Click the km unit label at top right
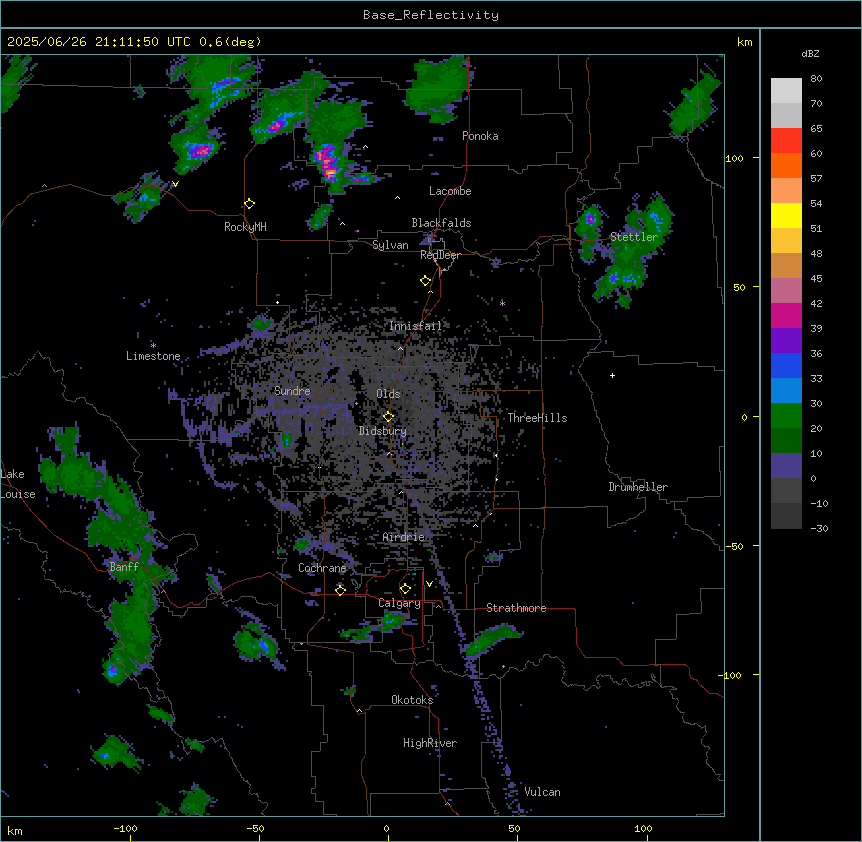This screenshot has height=842, width=862. click(744, 42)
